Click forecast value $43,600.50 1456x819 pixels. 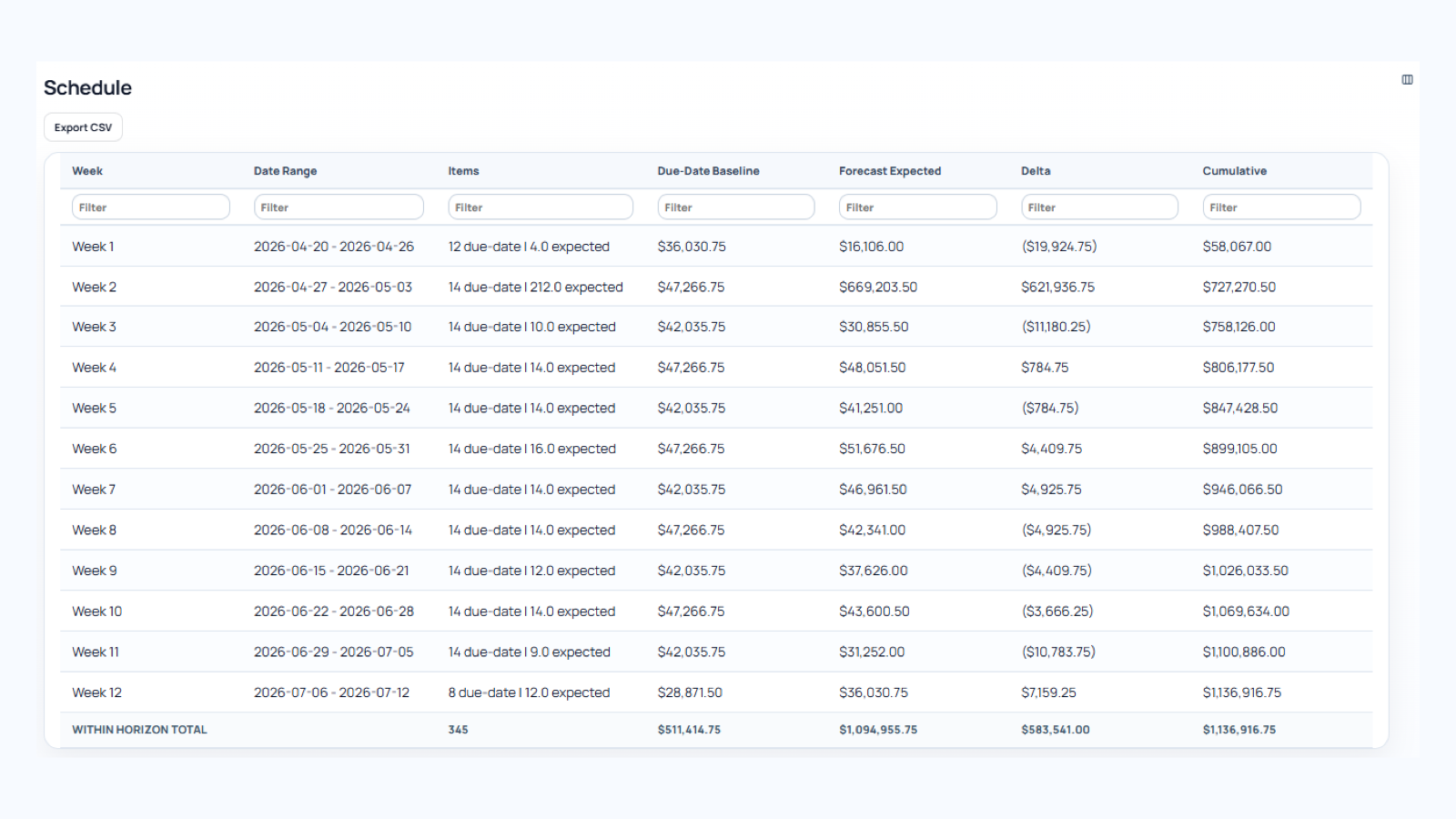pos(875,612)
